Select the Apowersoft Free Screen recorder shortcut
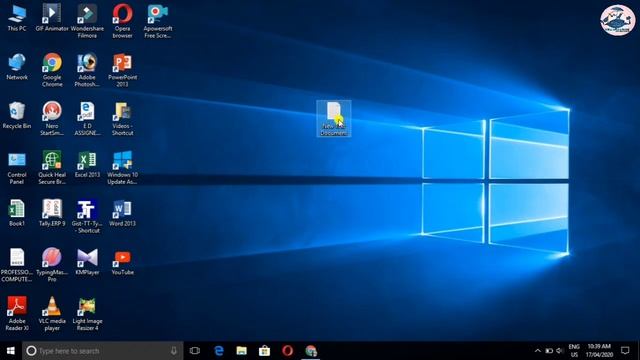This screenshot has height=360, width=640. (x=158, y=22)
